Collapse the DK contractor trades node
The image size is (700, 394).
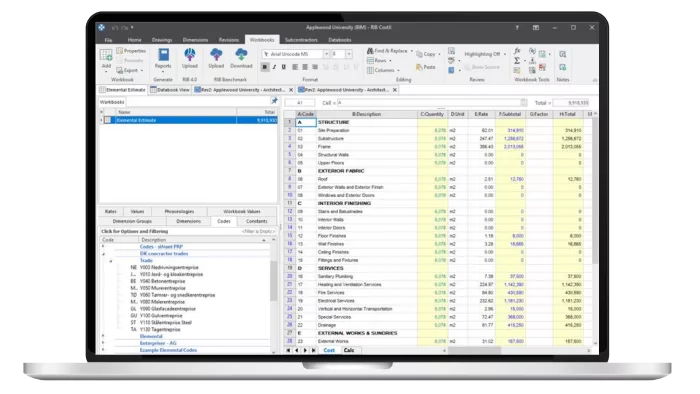(x=103, y=253)
